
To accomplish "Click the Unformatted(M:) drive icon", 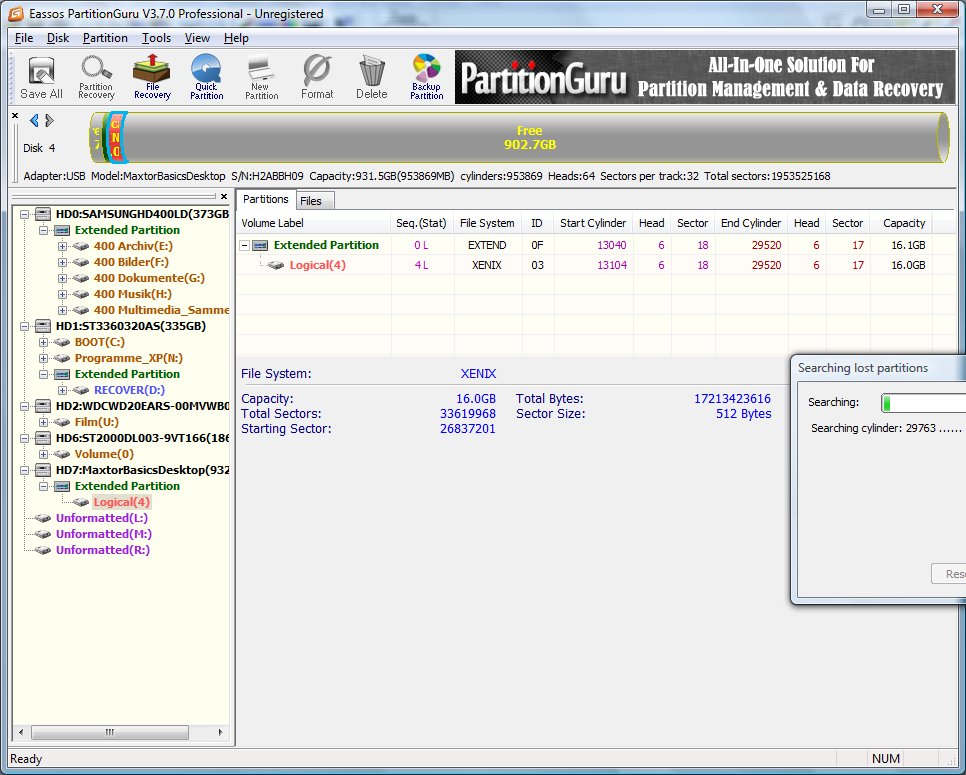I will coord(43,534).
